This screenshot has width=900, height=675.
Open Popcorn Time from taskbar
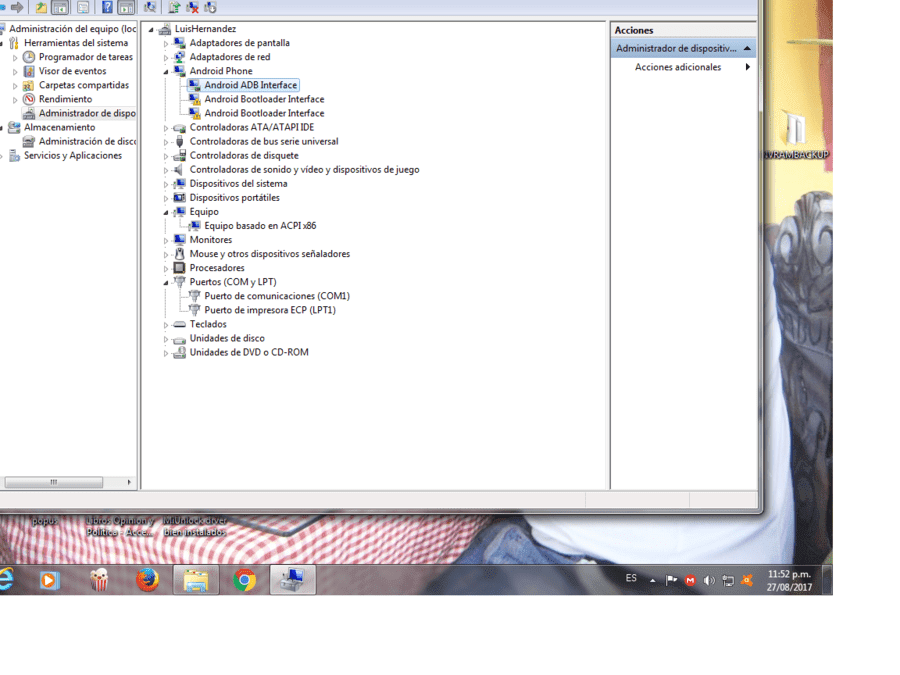click(99, 580)
